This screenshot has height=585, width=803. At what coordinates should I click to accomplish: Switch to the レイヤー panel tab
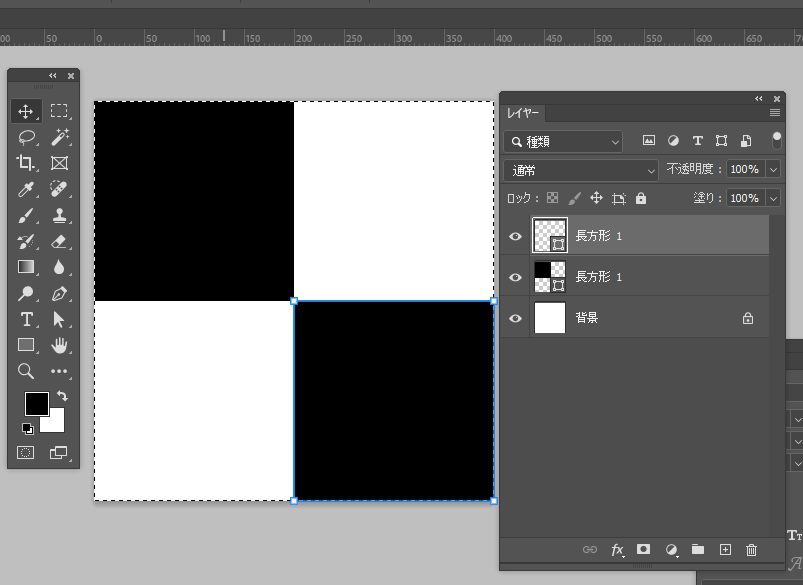click(523, 114)
